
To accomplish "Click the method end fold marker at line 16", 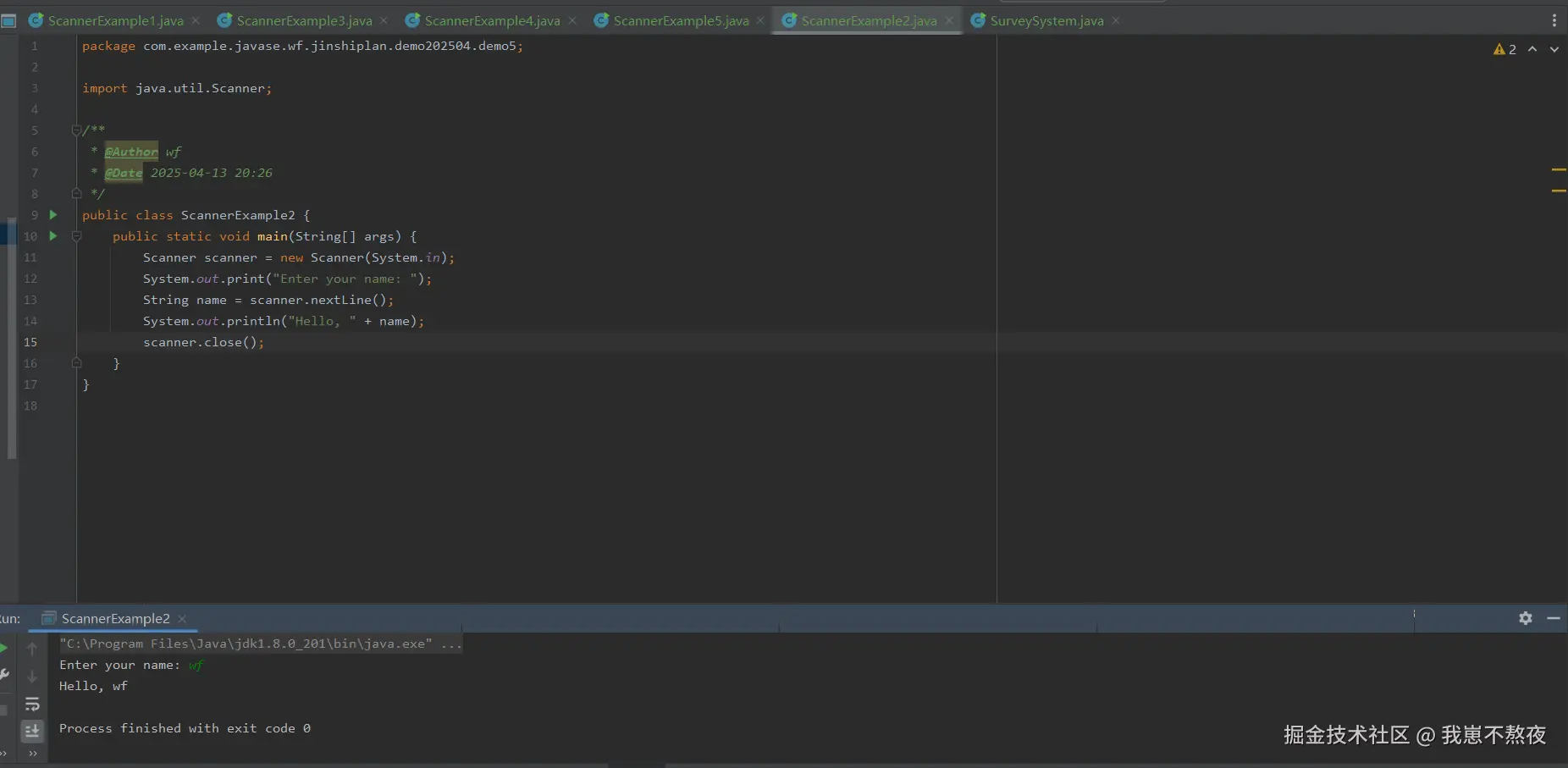I will (x=76, y=362).
